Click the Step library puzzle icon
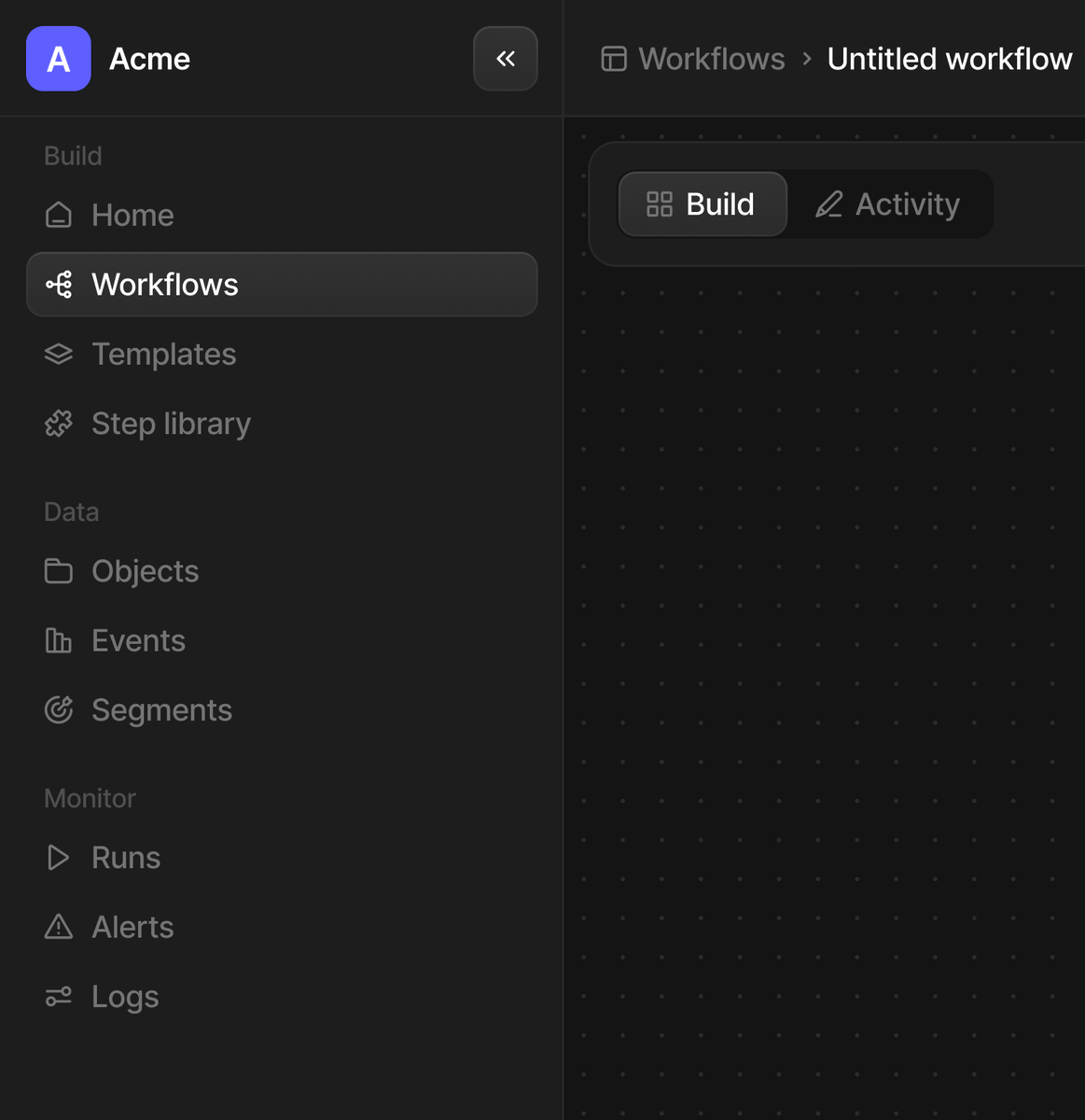Screen dimensions: 1085x1120 59,424
